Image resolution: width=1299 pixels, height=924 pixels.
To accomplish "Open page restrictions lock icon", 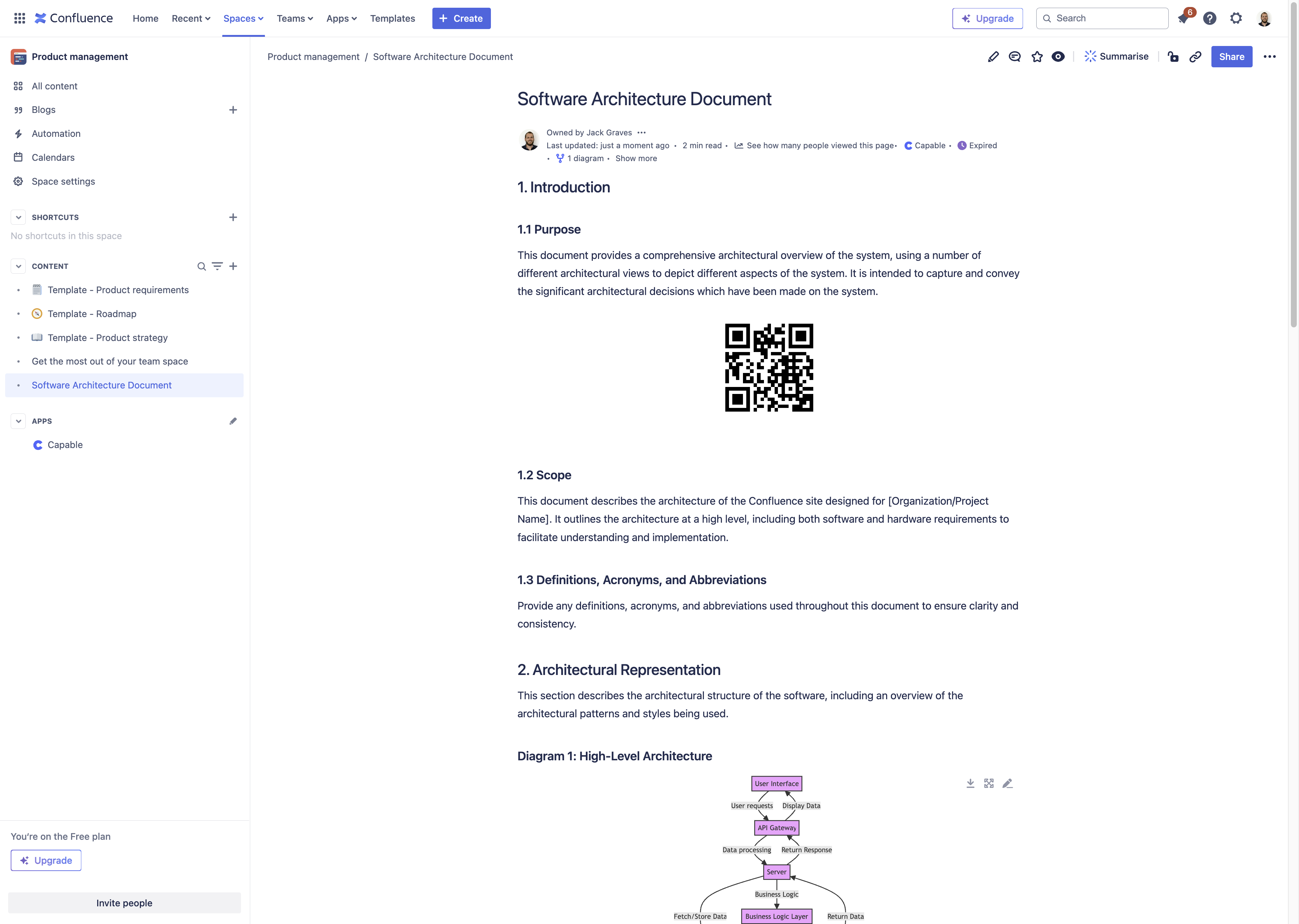I will point(1173,56).
